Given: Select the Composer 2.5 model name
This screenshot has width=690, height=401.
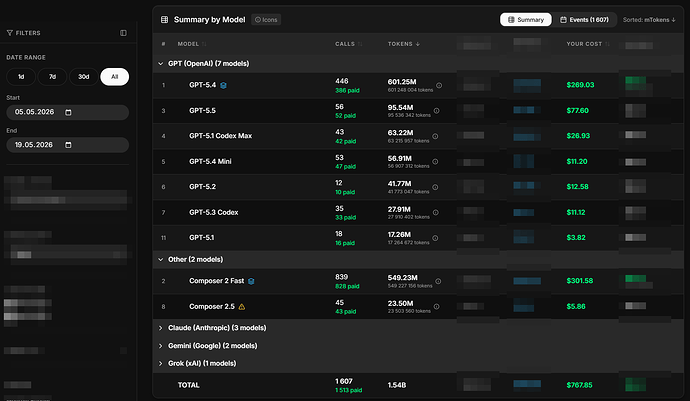Looking at the screenshot, I should tap(212, 306).
